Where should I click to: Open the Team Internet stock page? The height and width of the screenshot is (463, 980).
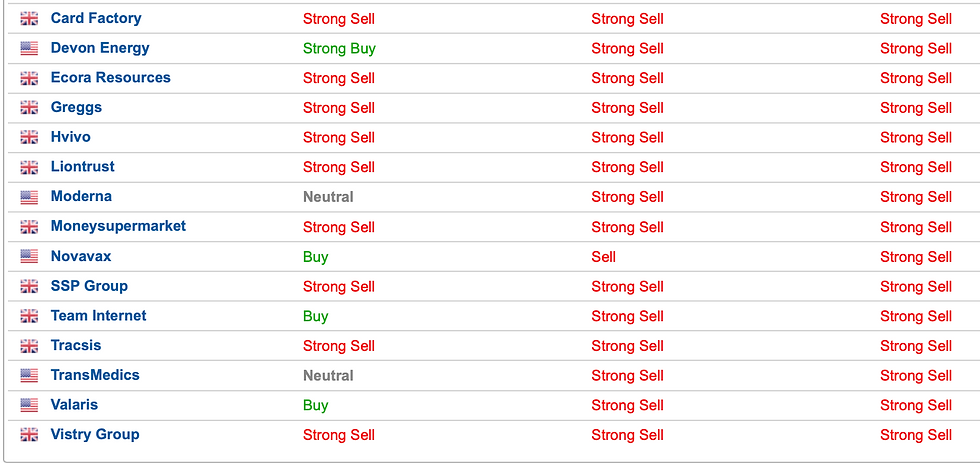point(99,316)
